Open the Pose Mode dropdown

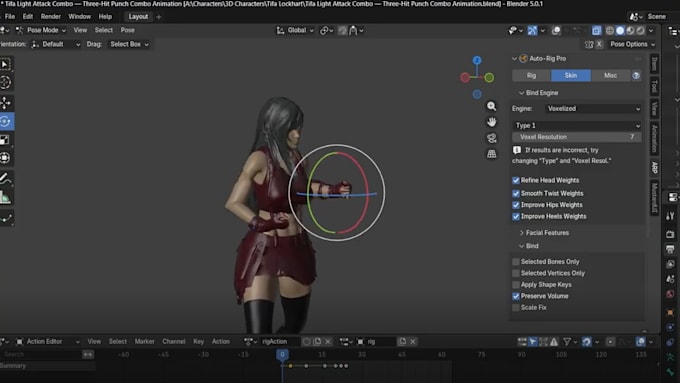[x=41, y=30]
